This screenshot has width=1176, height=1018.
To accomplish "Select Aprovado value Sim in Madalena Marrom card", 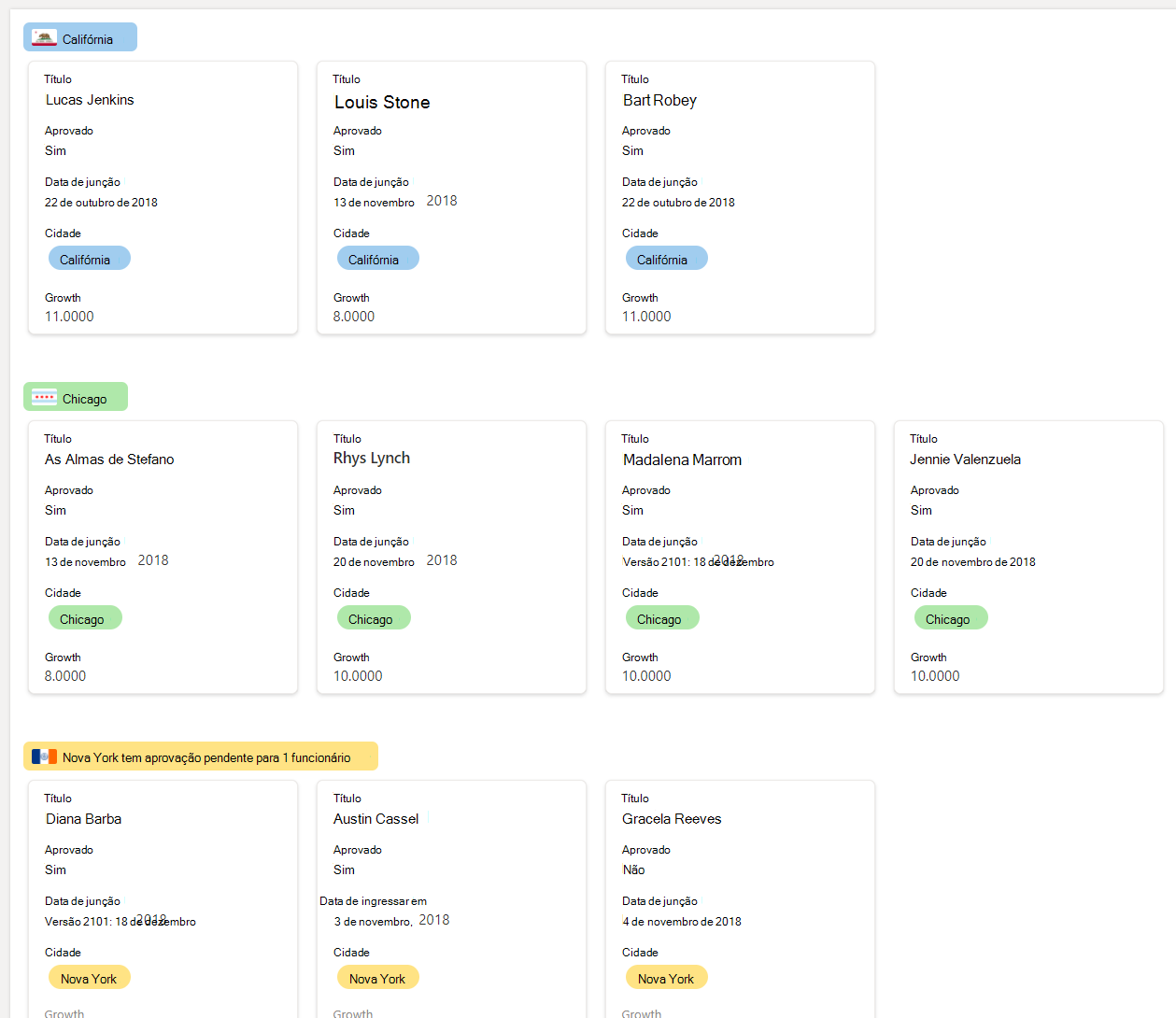I will point(632,511).
